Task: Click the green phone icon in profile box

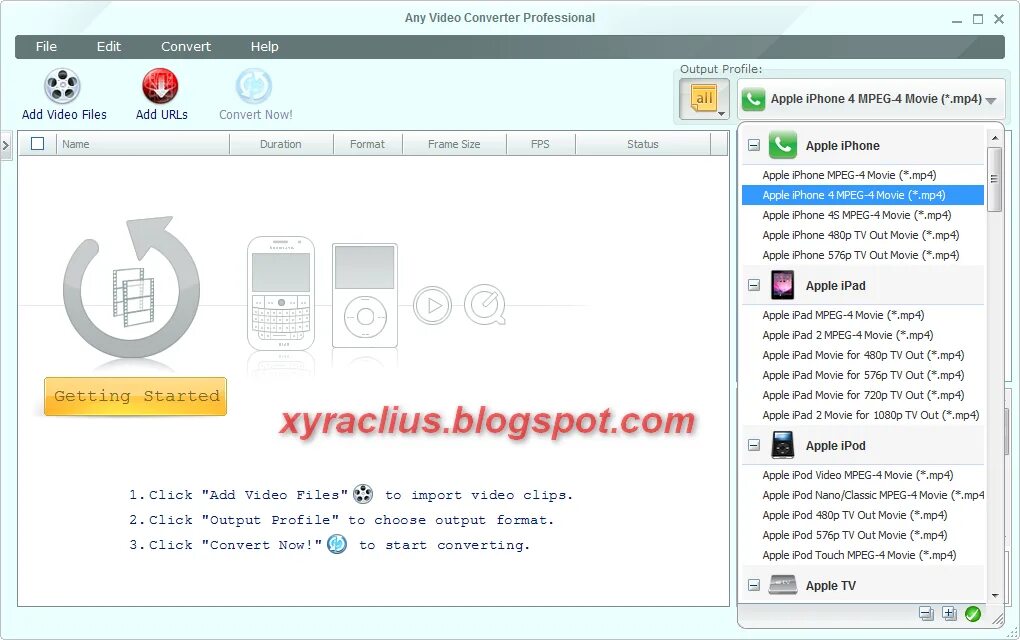Action: point(753,99)
